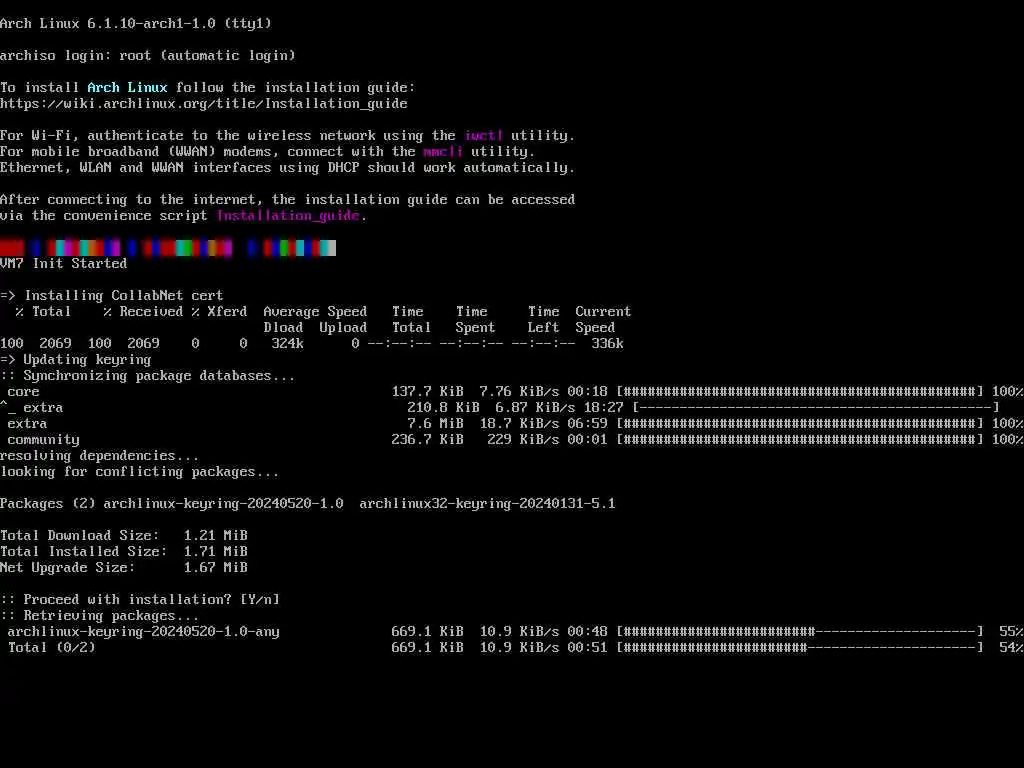Select the magenta 'mmcli' utility name

point(443,152)
